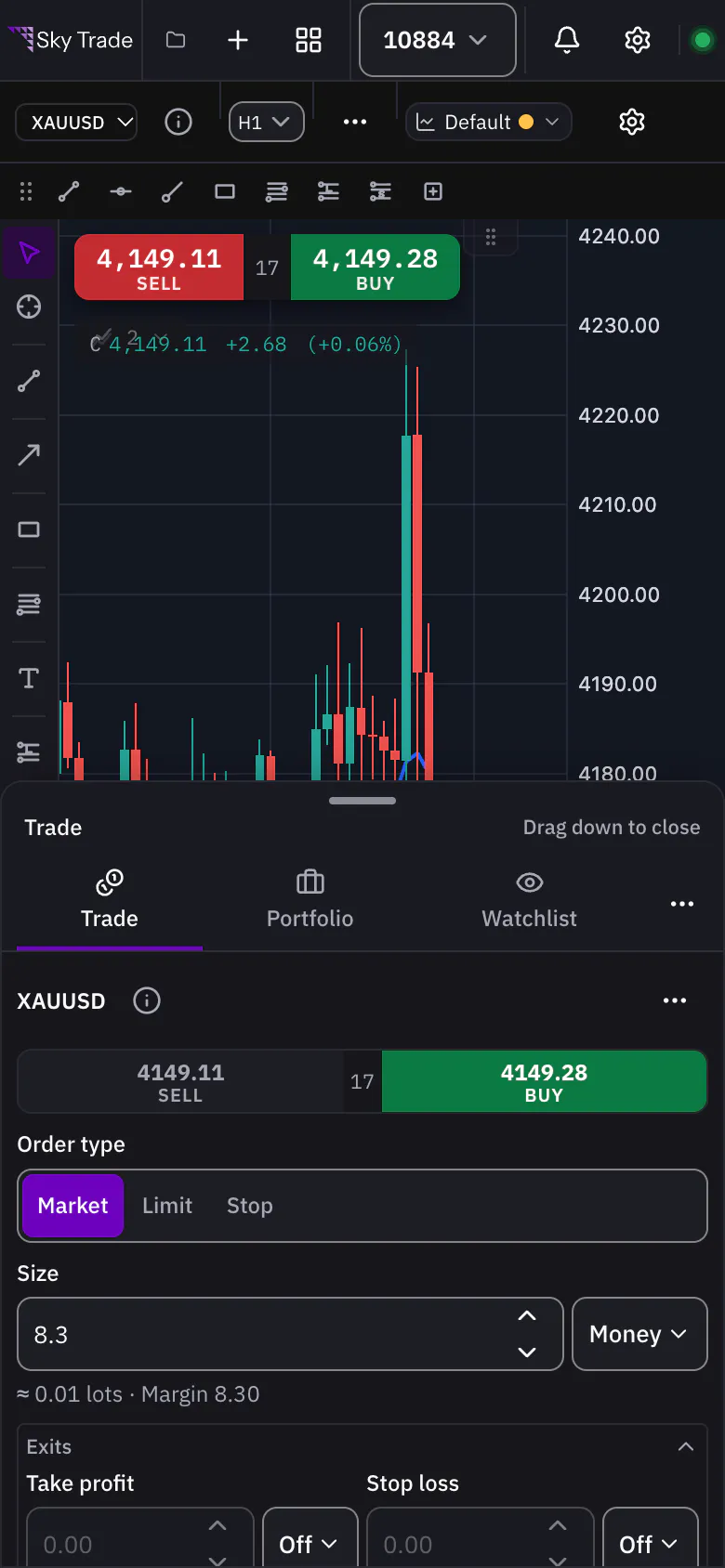Select the crosshair tool in sidebar
The image size is (725, 1568).
click(29, 307)
